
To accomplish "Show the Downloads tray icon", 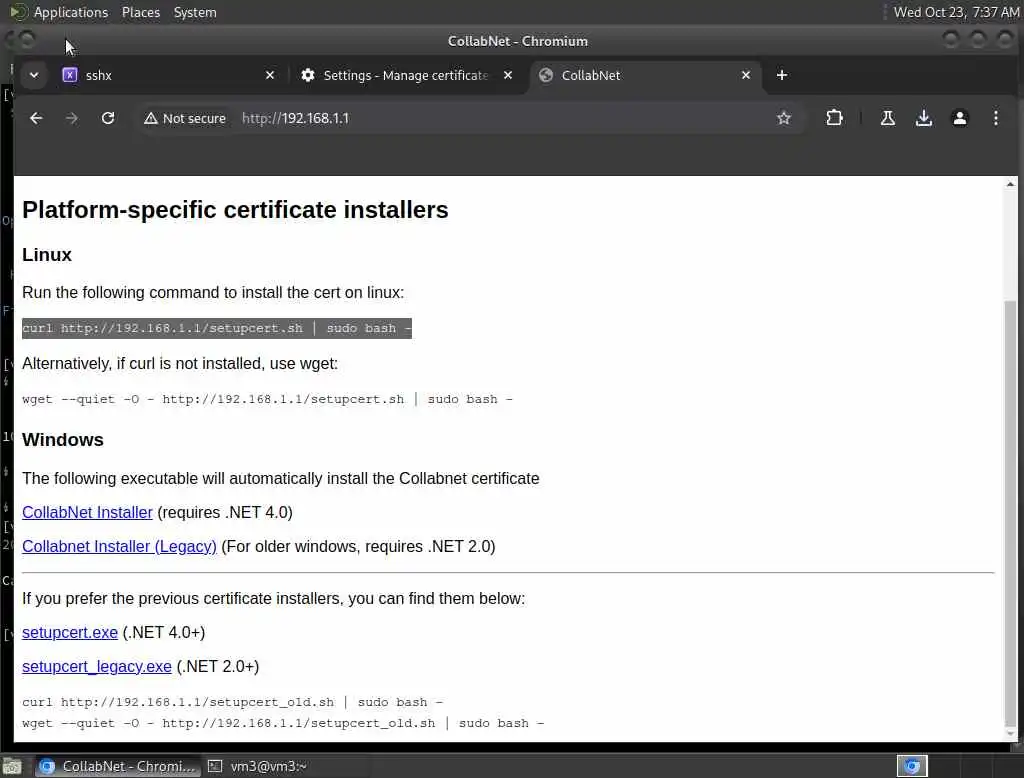I will click(x=923, y=118).
